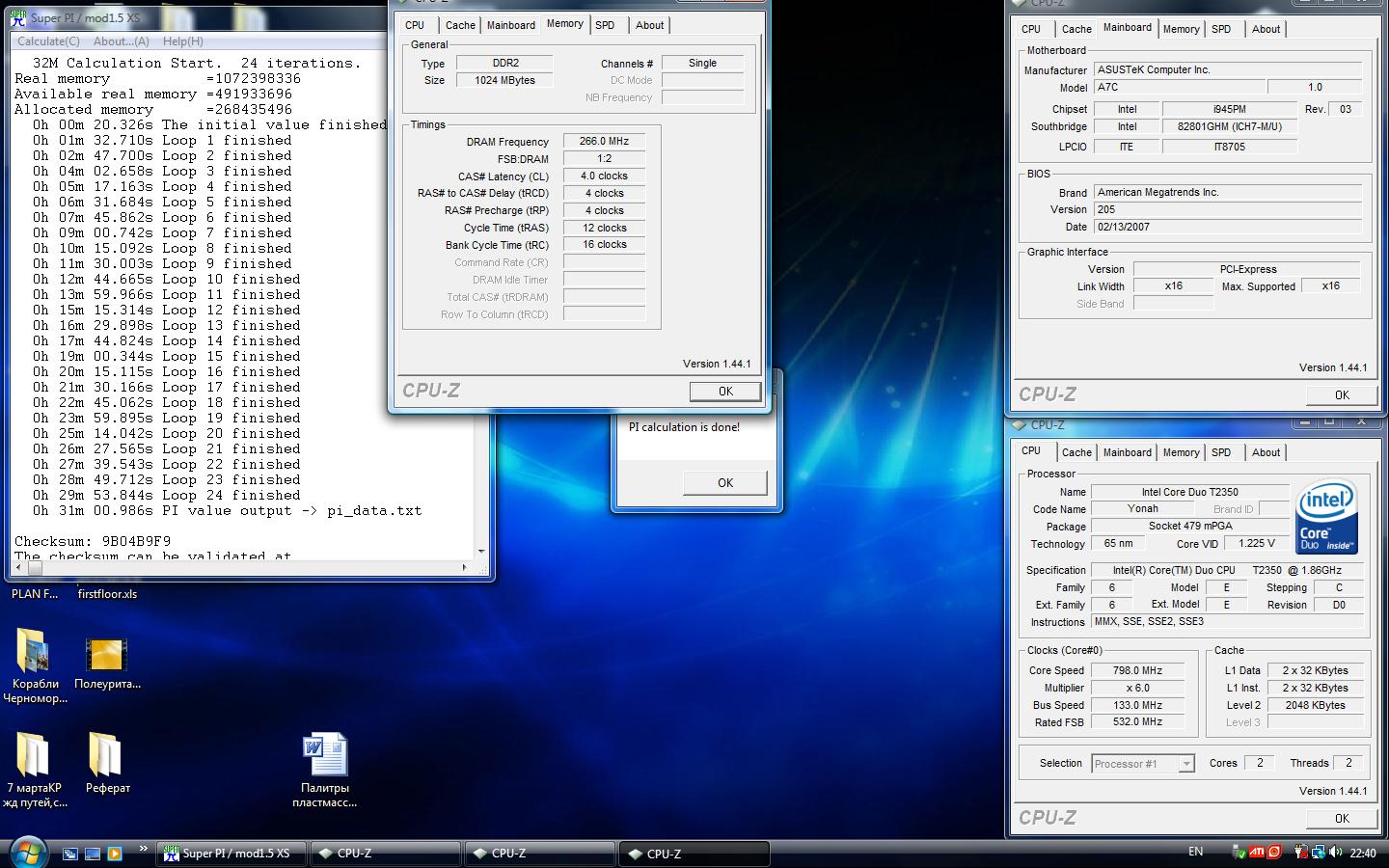Click the DRAM Frequency 266.0 MHz field
This screenshot has width=1389, height=868.
(x=604, y=142)
